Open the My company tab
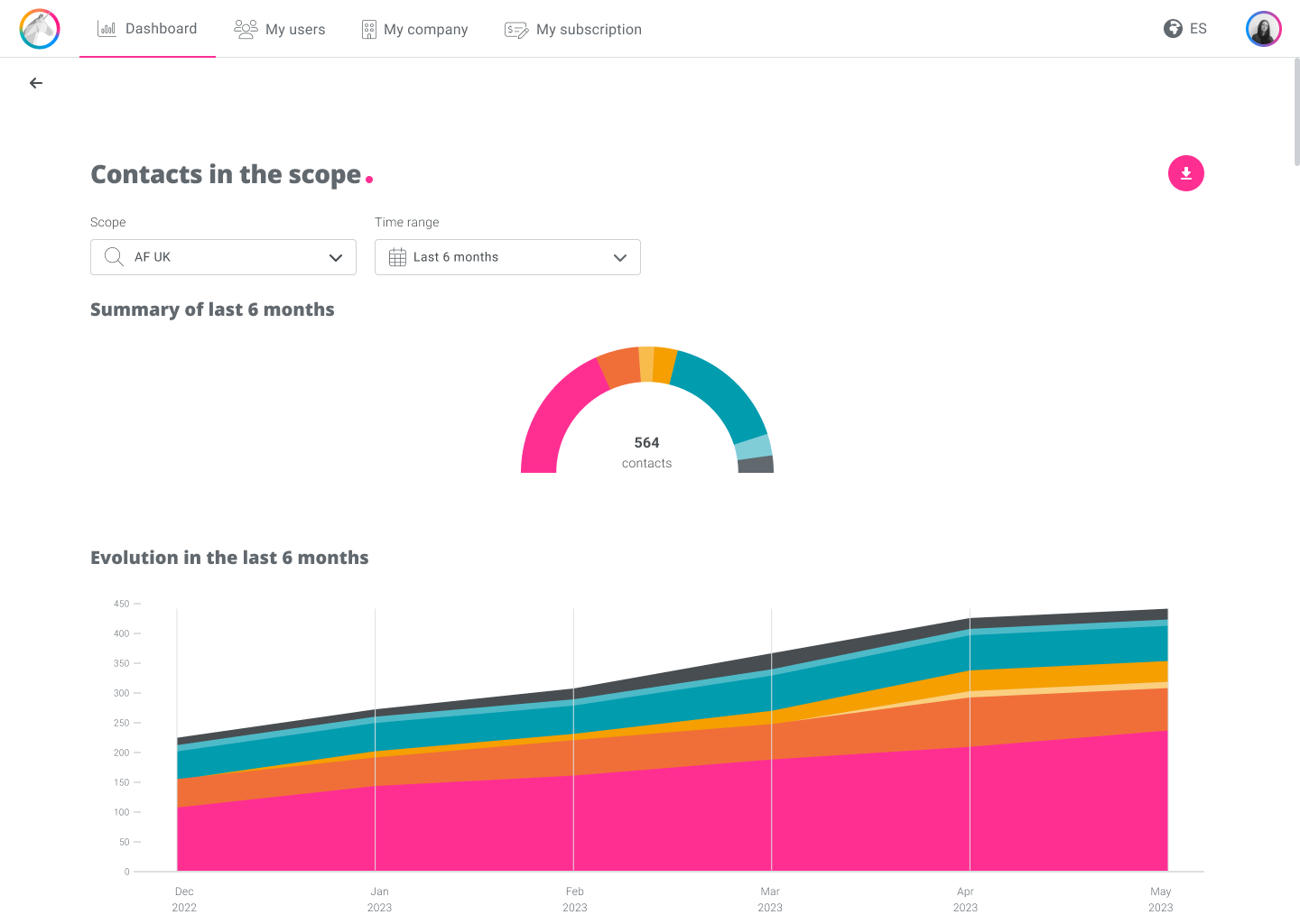The image size is (1300, 924). (414, 29)
